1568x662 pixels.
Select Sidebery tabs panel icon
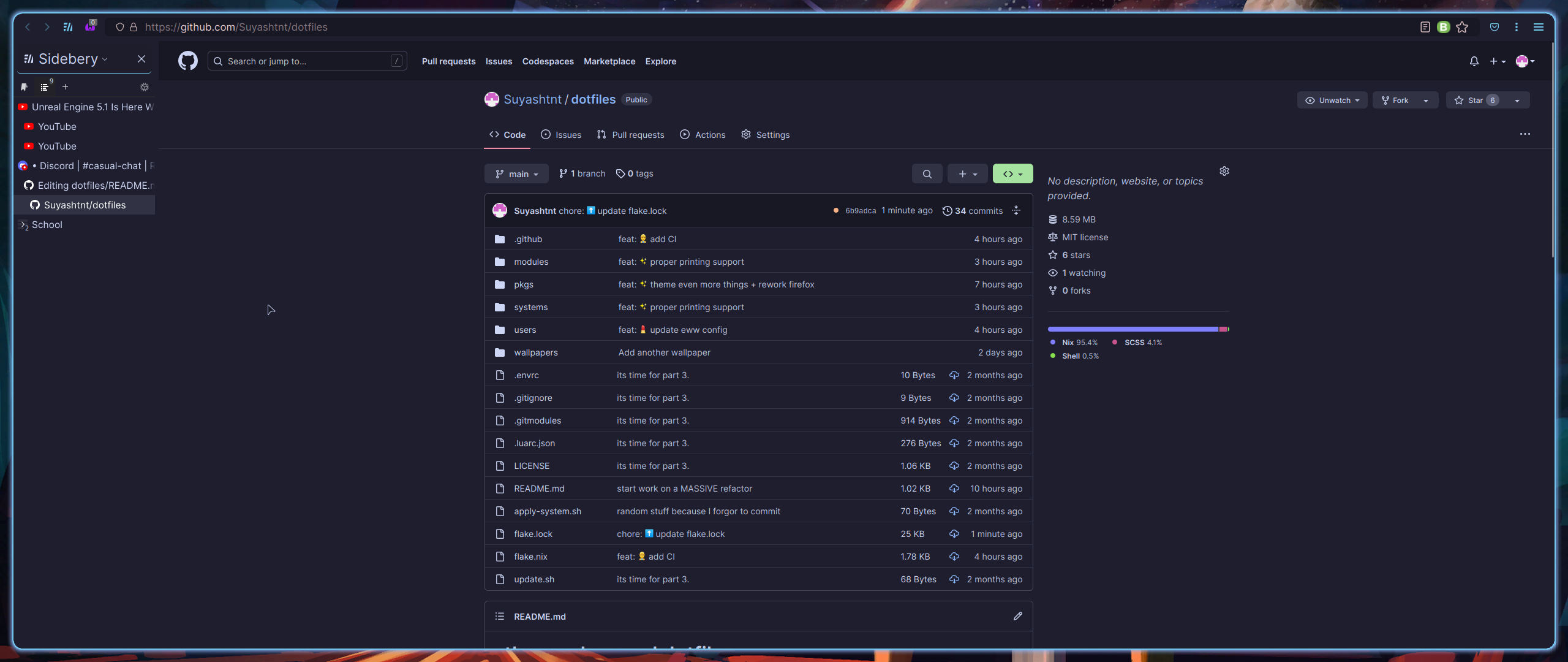point(45,87)
